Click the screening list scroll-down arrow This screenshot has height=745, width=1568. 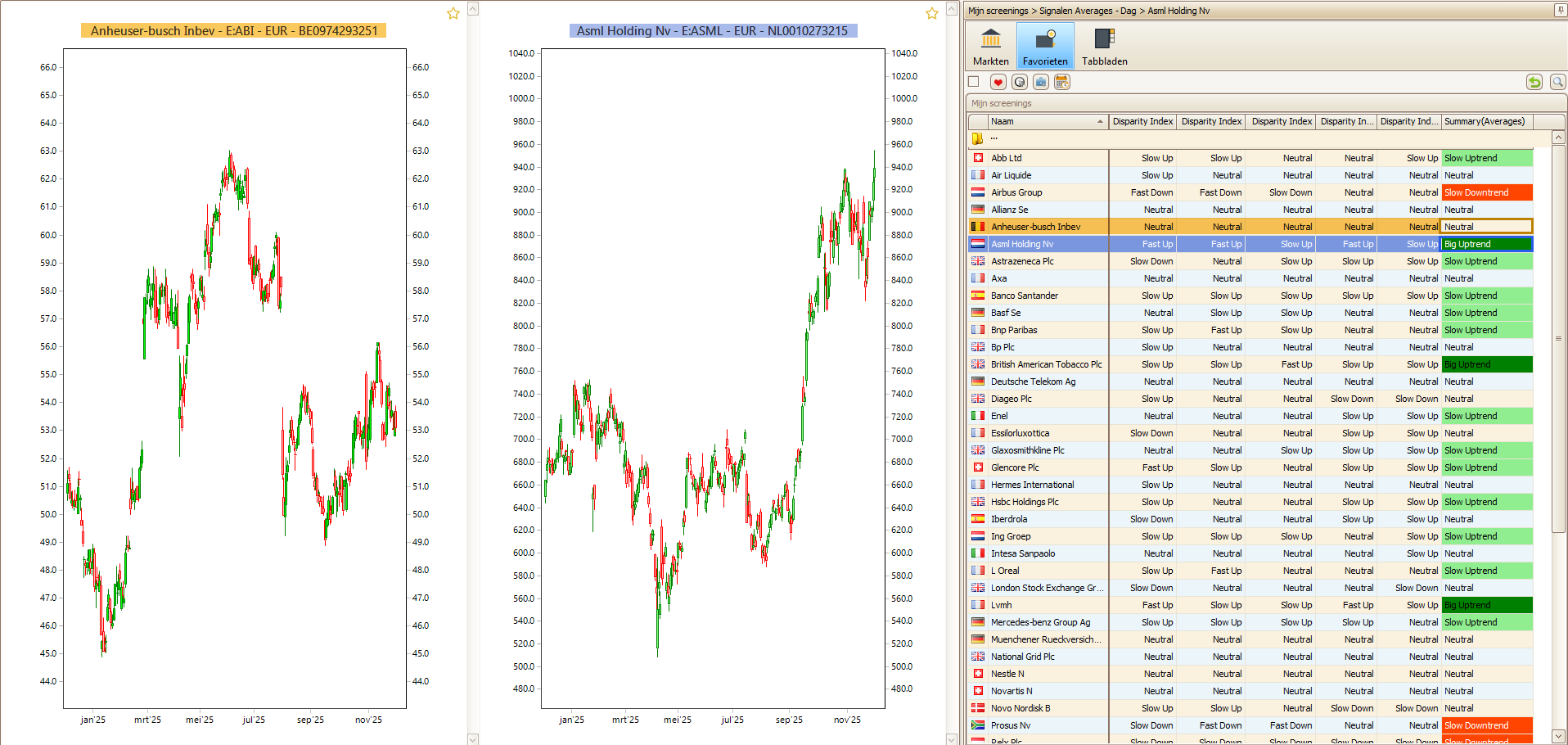(x=1558, y=735)
